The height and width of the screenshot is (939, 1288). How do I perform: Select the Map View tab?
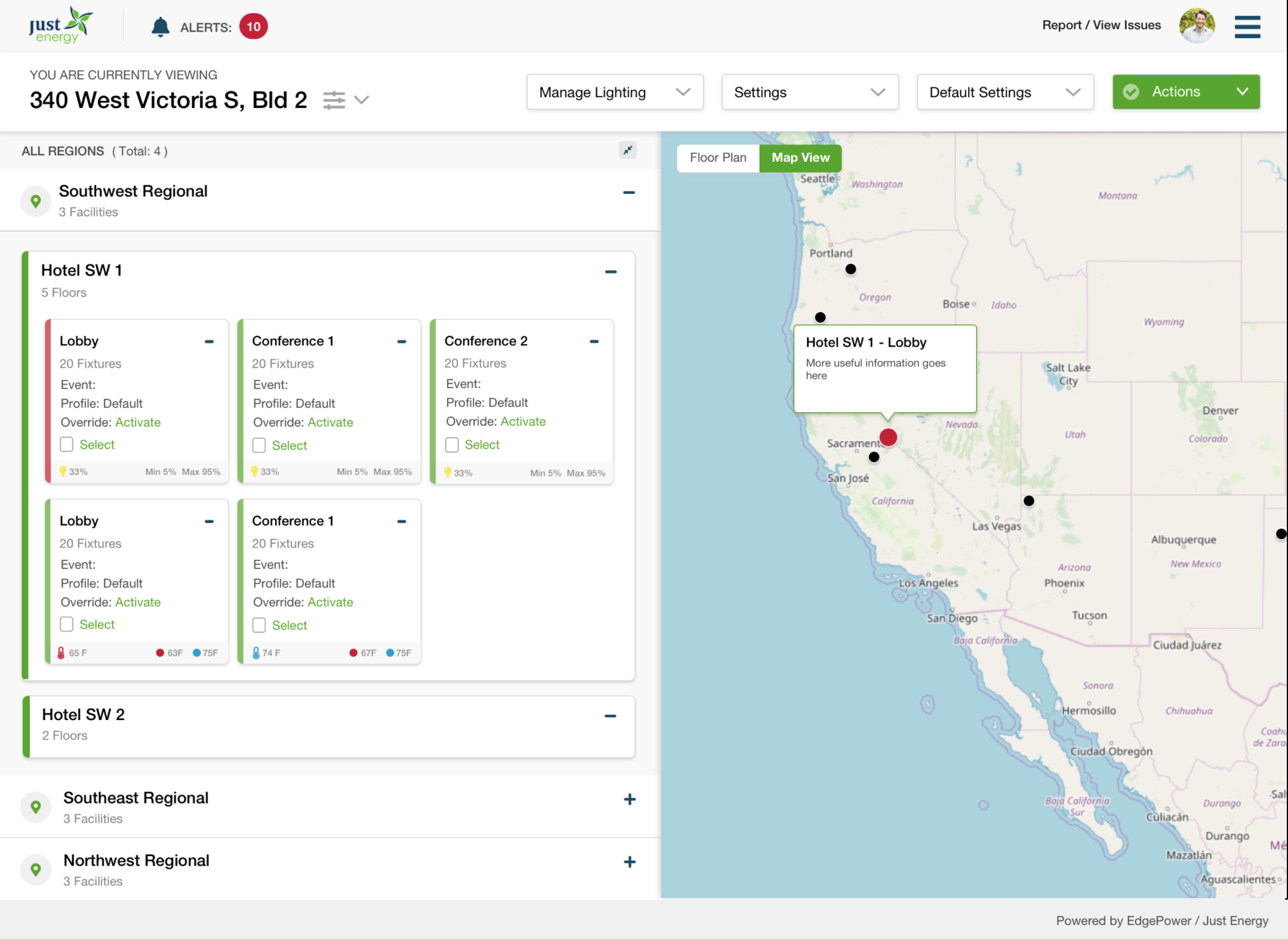(x=800, y=158)
